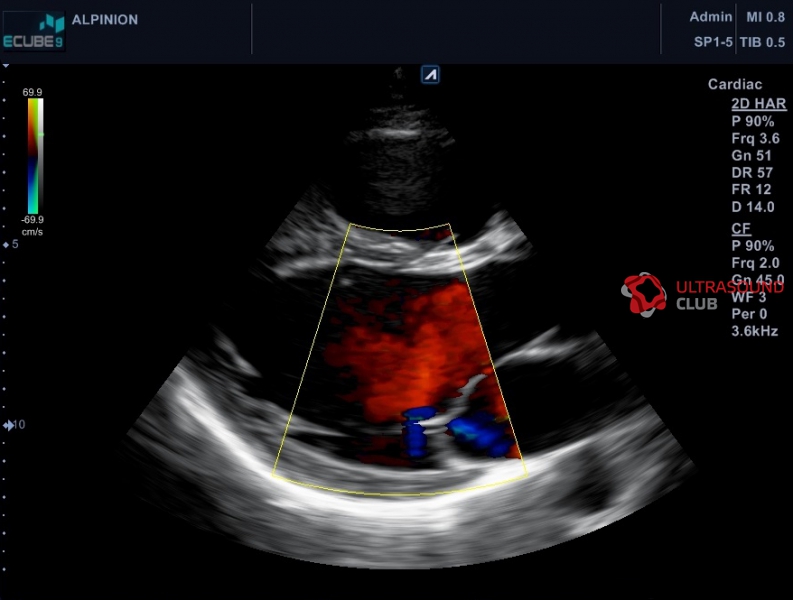Viewport: 793px width, 600px height.
Task: Click the SP1-5 probe label
Action: click(x=713, y=42)
